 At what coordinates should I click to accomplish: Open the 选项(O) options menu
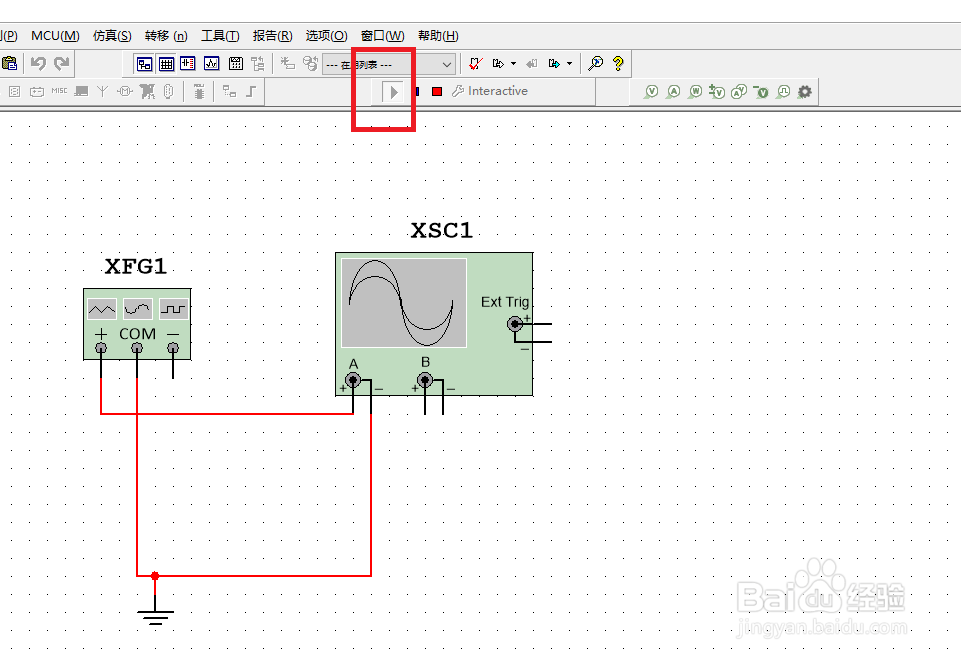[x=327, y=36]
